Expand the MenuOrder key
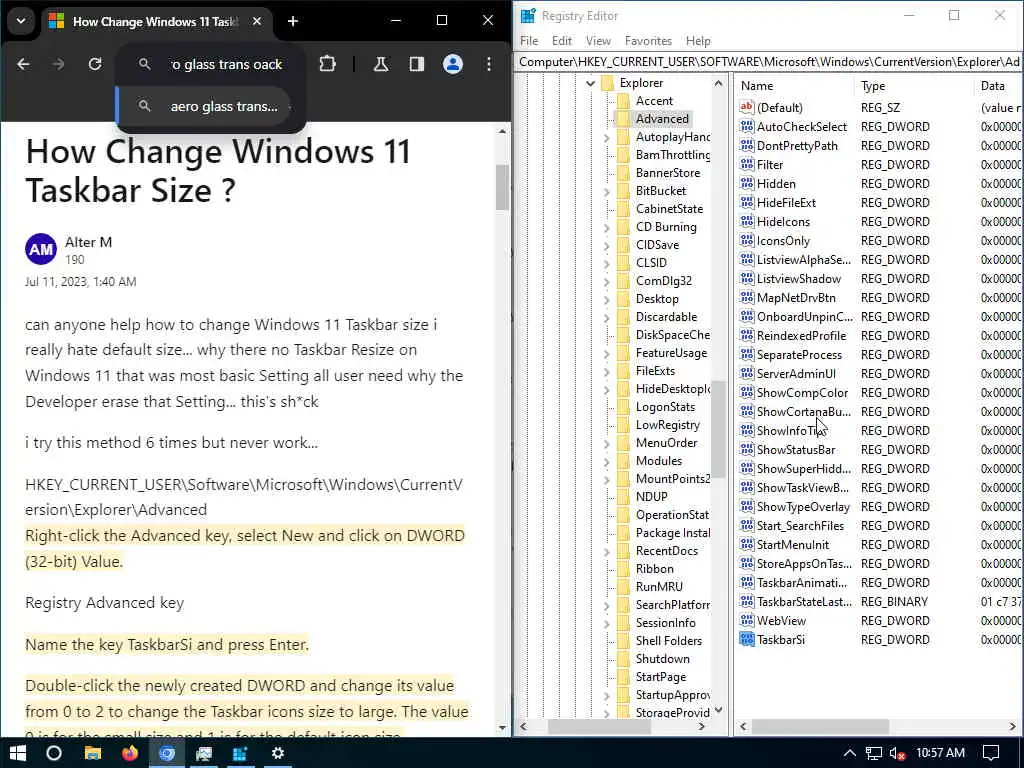Image resolution: width=1024 pixels, height=768 pixels. pos(607,443)
